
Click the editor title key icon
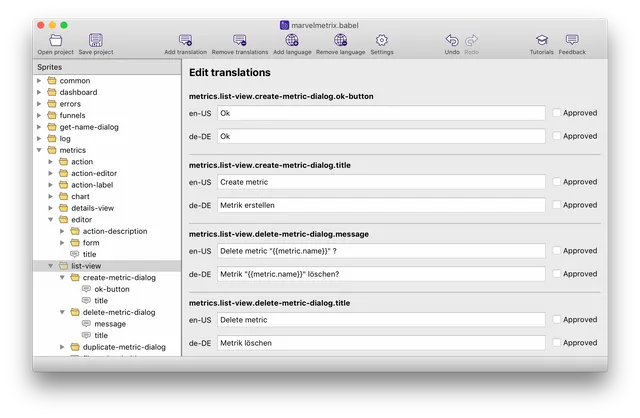(75, 254)
